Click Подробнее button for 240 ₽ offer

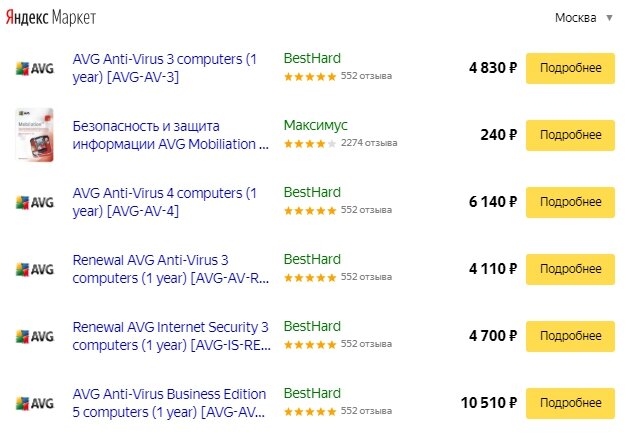(570, 134)
